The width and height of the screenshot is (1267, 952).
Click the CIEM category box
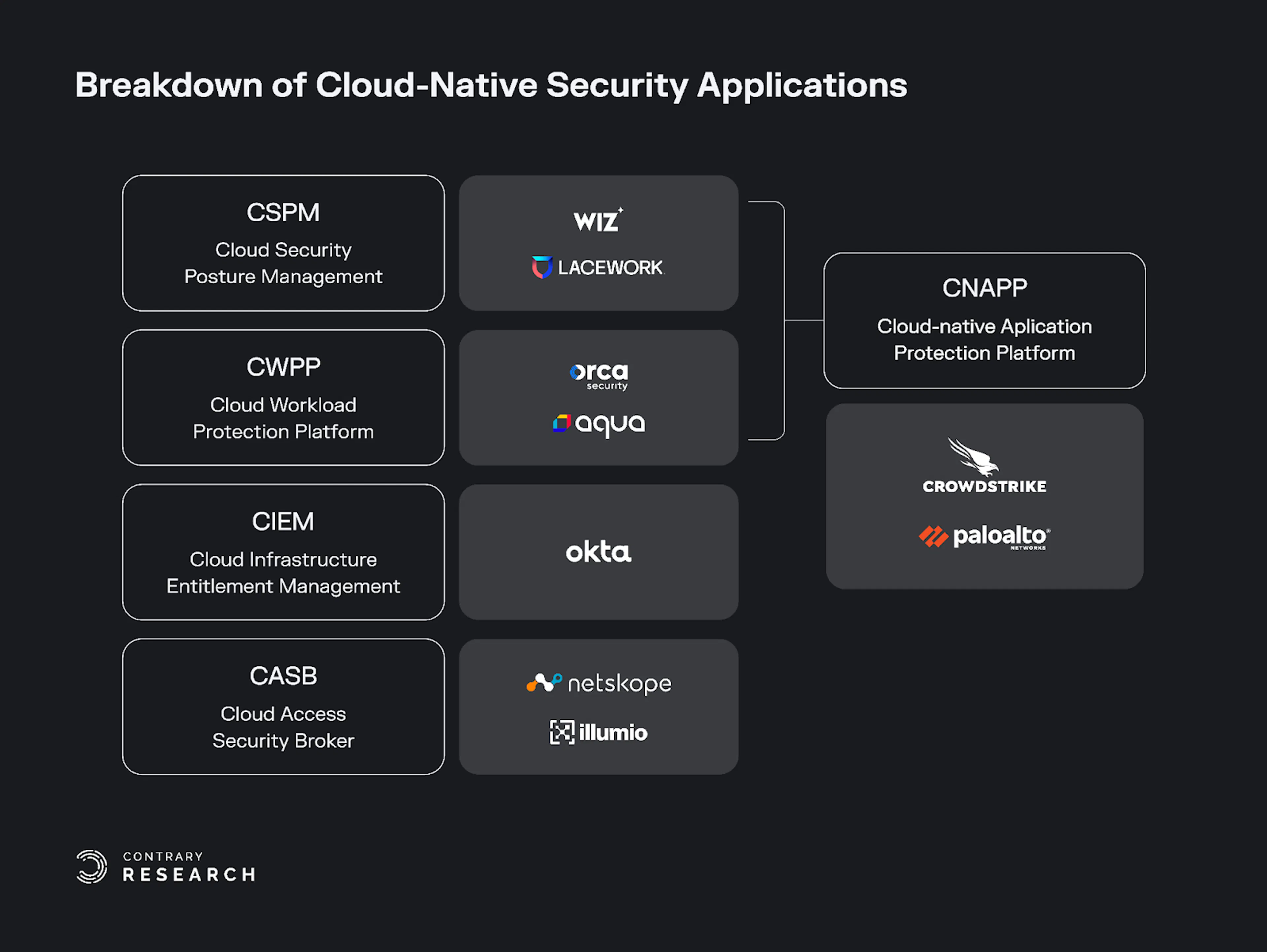pos(283,552)
